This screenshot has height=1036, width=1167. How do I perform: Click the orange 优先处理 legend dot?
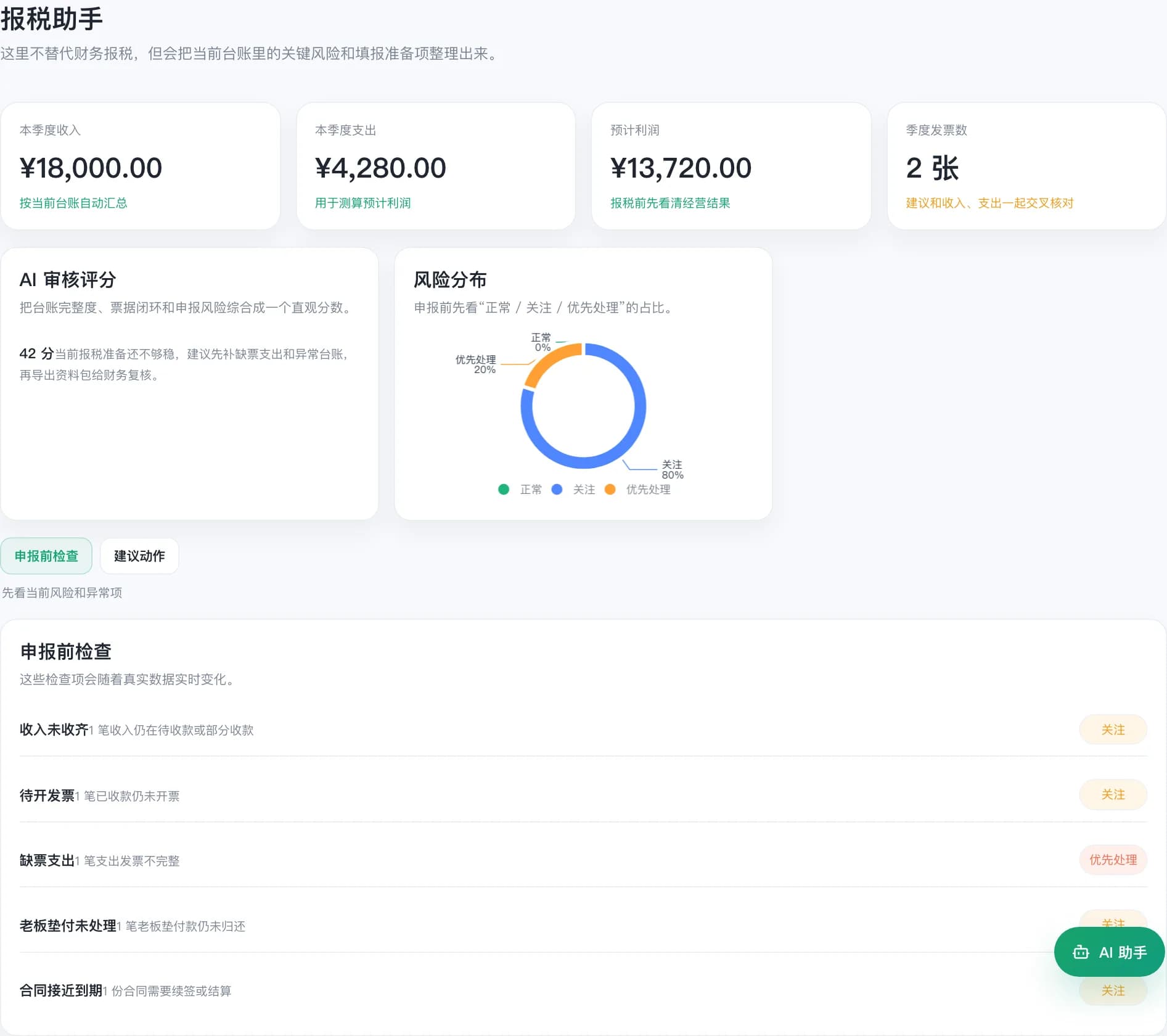pyautogui.click(x=611, y=489)
